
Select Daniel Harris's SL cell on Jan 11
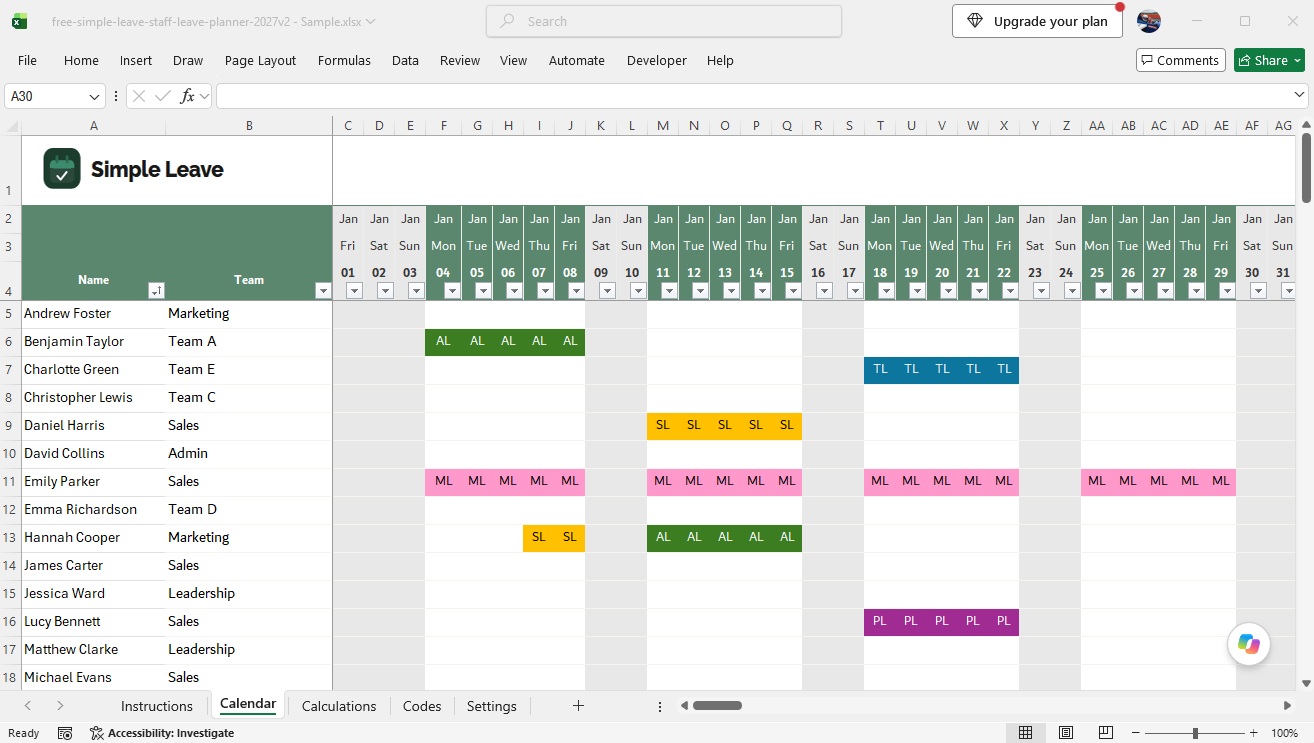[663, 426]
